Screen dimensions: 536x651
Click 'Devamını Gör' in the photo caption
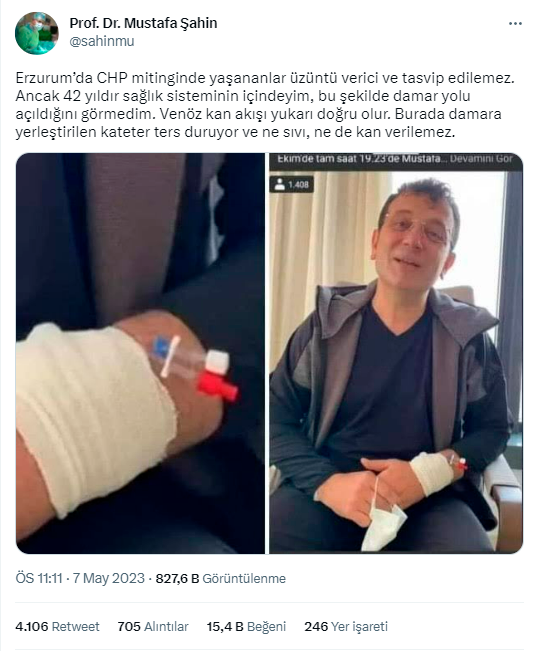481,159
